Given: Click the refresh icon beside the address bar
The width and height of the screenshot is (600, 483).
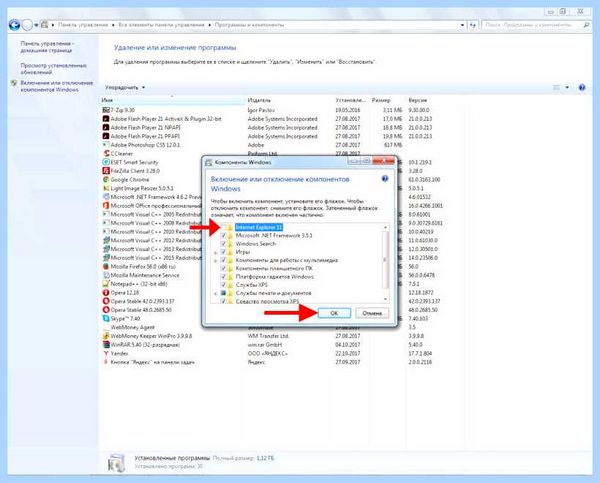Looking at the screenshot, I should (x=473, y=25).
